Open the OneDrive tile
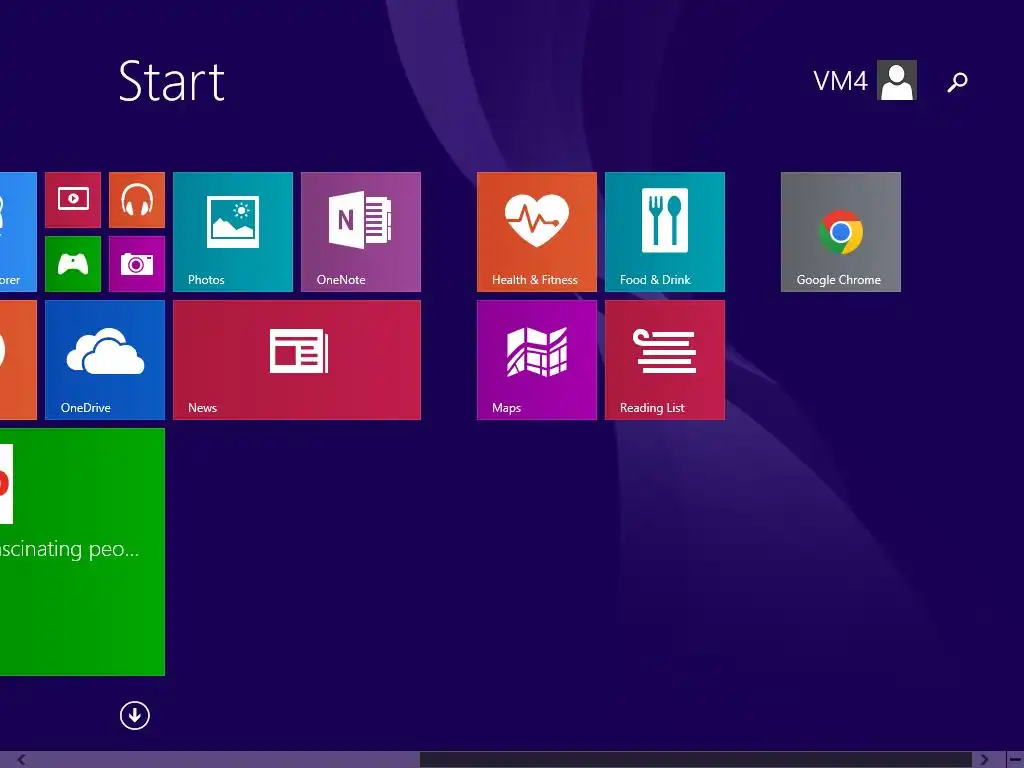This screenshot has height=768, width=1024. tap(104, 360)
